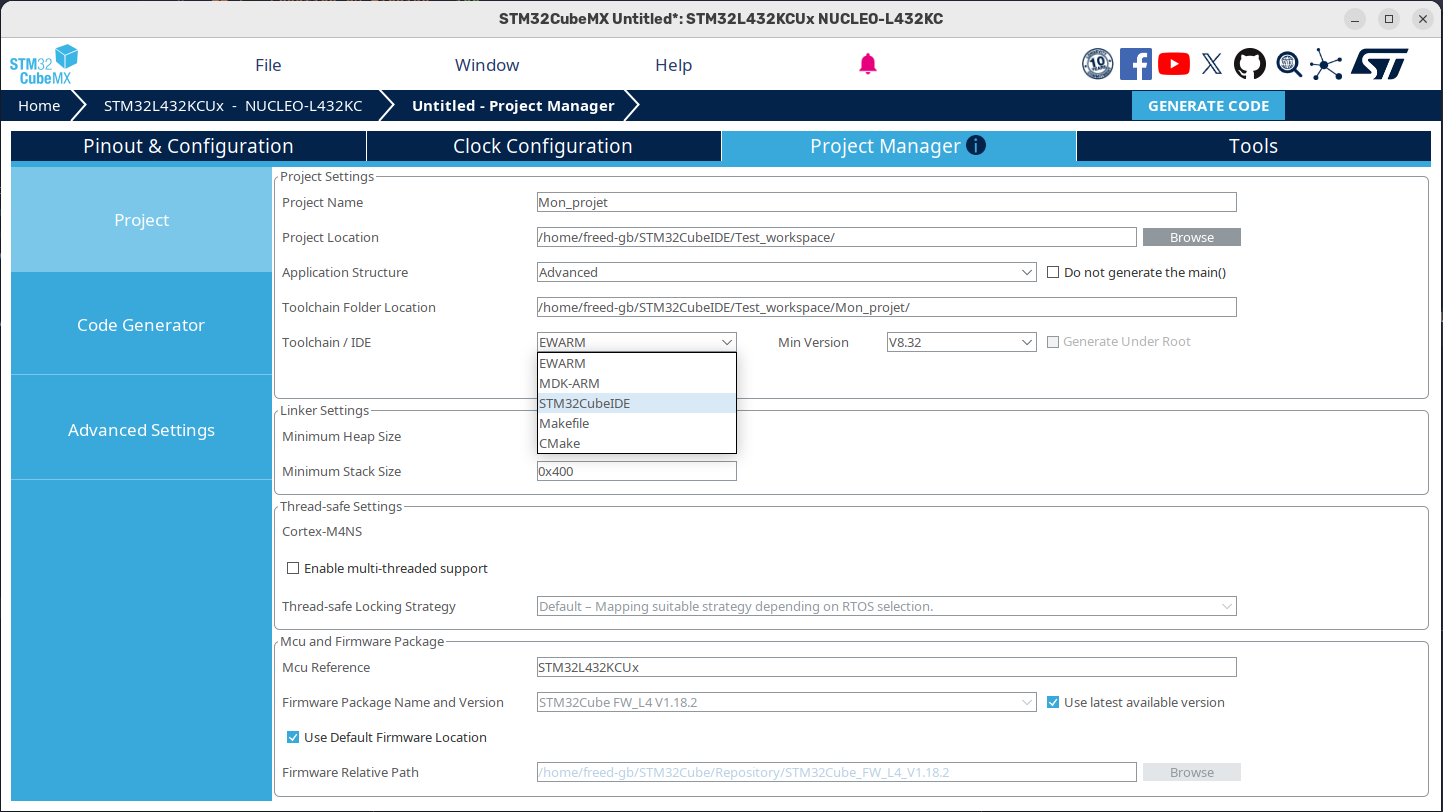The width and height of the screenshot is (1443, 812).
Task: Switch to Pinout & Configuration tab
Action: 188,146
